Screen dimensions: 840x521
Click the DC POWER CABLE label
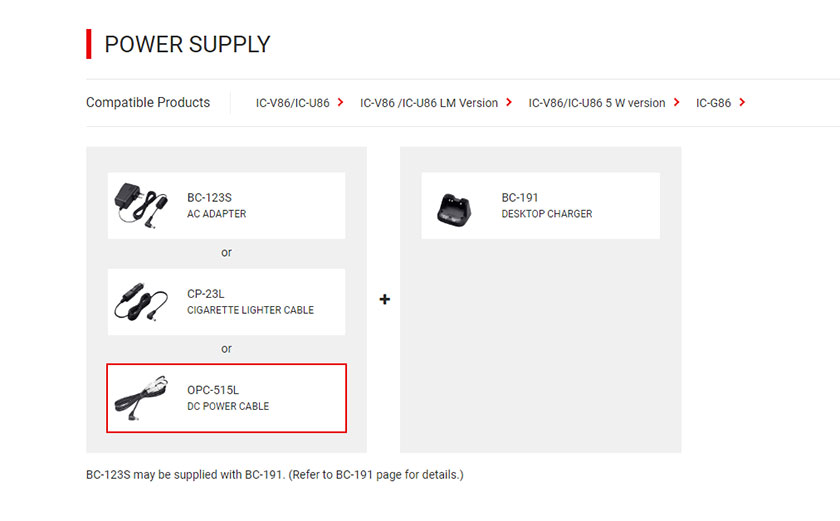(x=228, y=406)
